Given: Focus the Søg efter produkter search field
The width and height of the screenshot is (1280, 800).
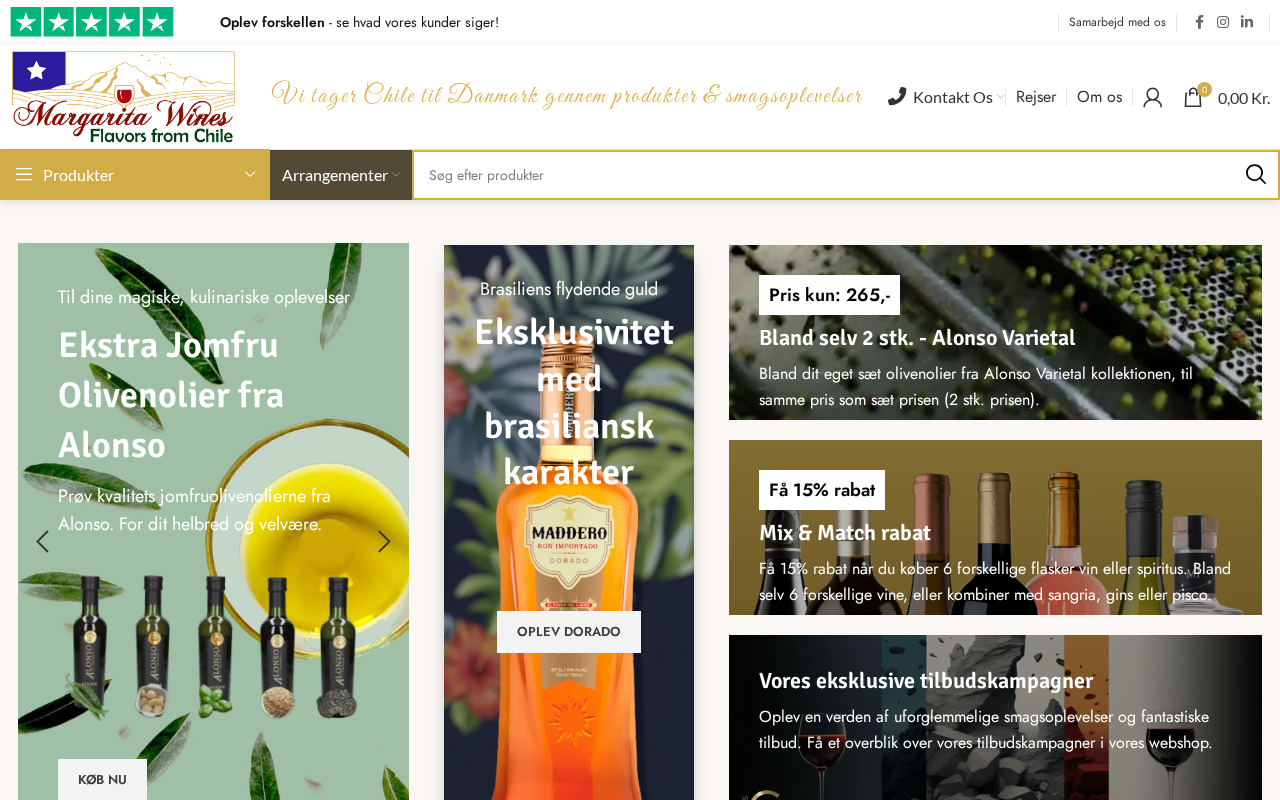Looking at the screenshot, I should (828, 175).
